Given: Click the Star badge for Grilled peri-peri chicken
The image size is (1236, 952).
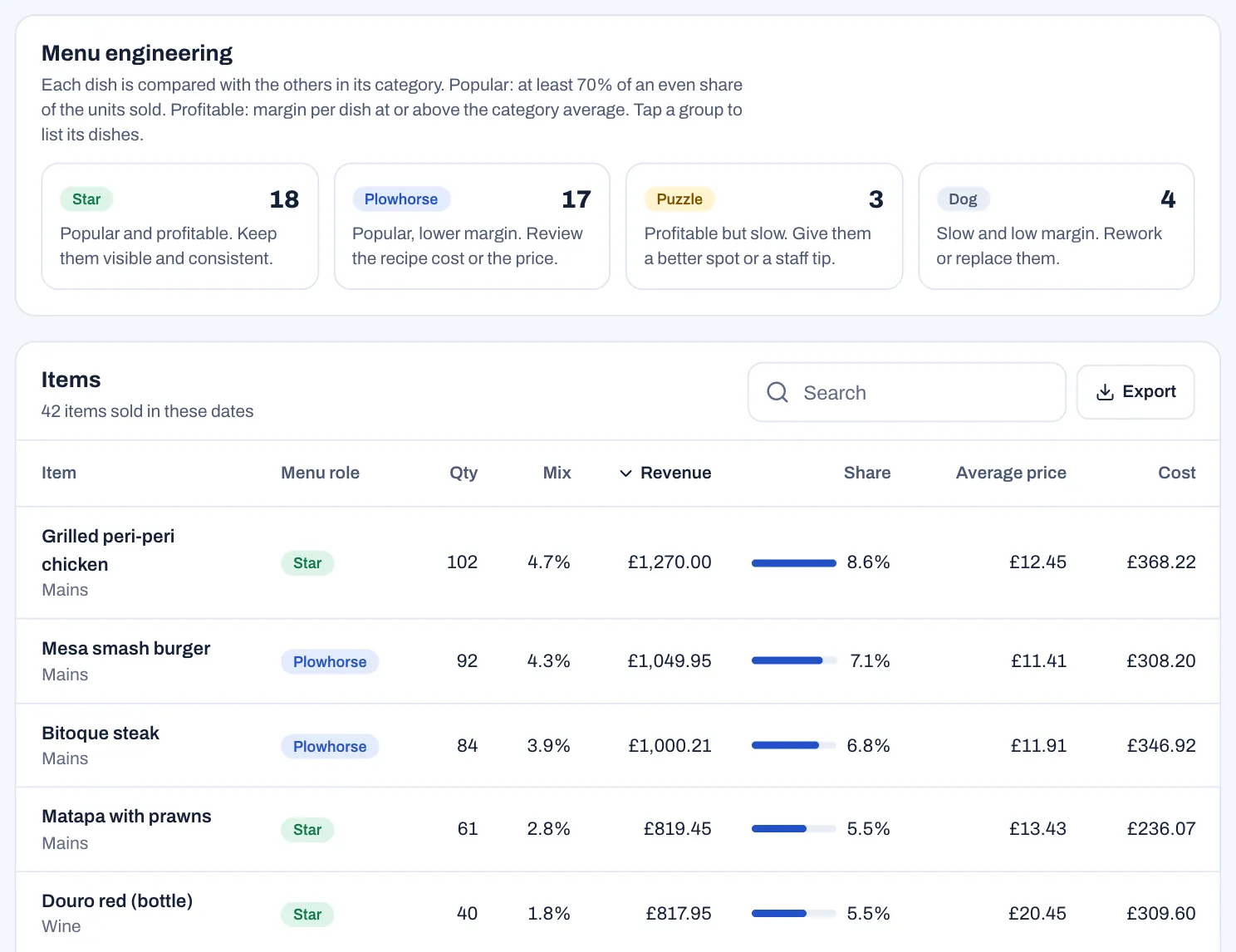Looking at the screenshot, I should [x=307, y=563].
